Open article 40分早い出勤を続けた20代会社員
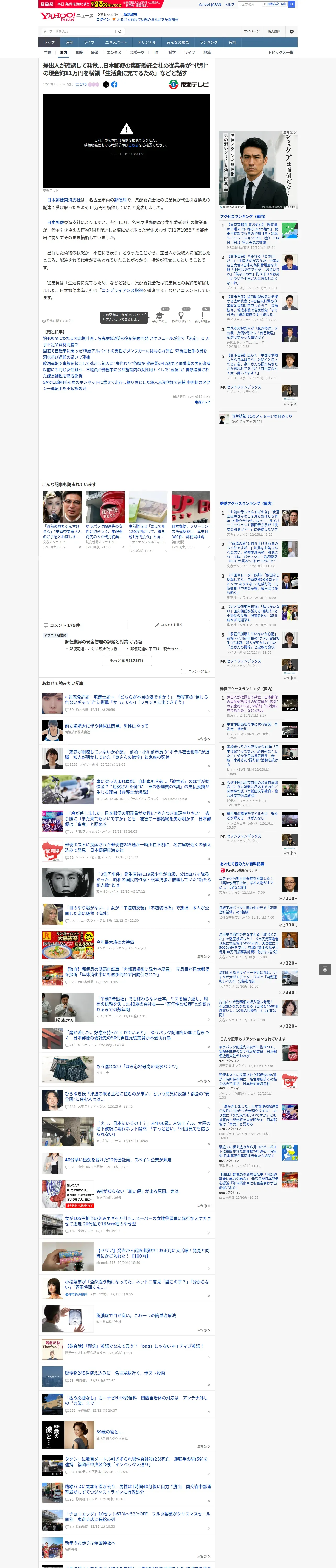336x1568 pixels. click(x=118, y=1160)
